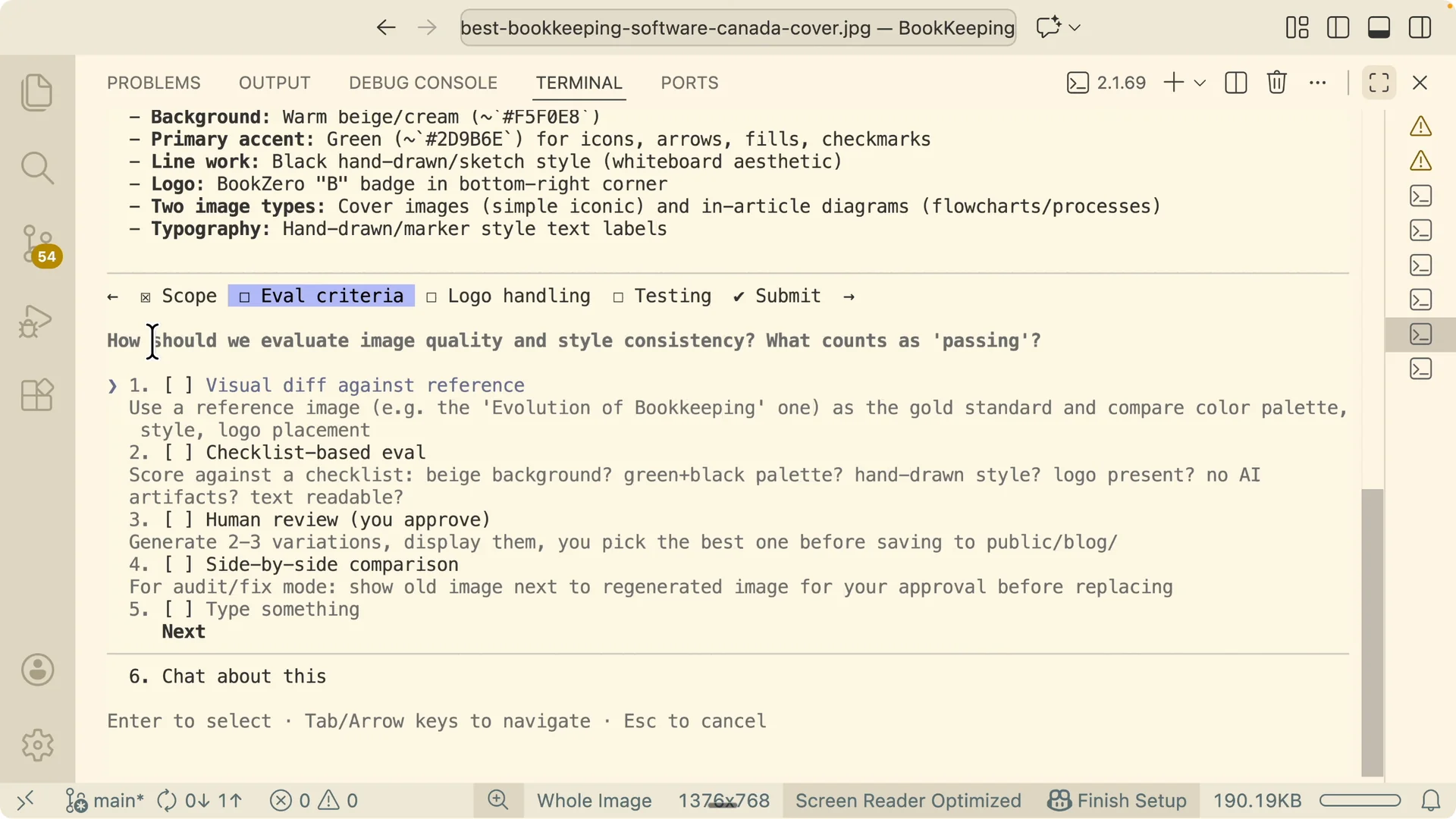Click the right arrow after Submit
This screenshot has width=1456, height=819.
(x=849, y=297)
